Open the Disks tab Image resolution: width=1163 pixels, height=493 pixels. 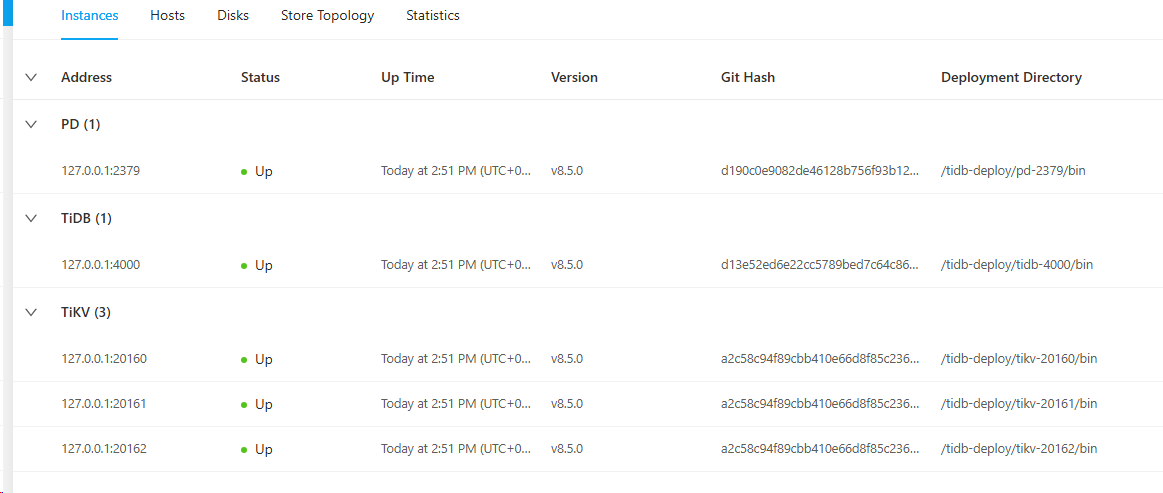(233, 16)
